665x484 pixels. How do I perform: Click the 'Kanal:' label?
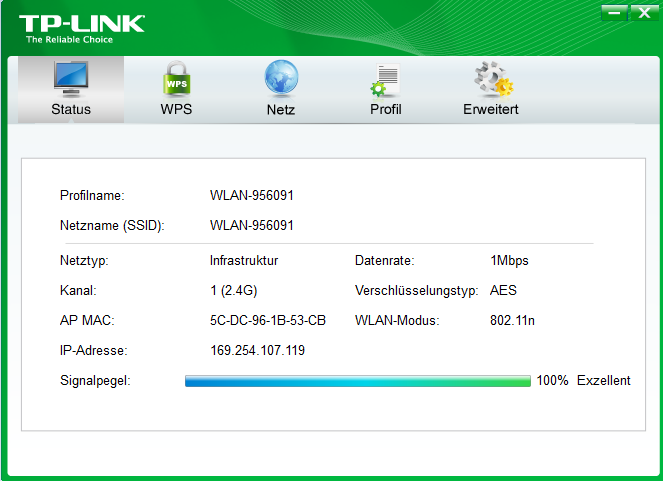point(78,291)
